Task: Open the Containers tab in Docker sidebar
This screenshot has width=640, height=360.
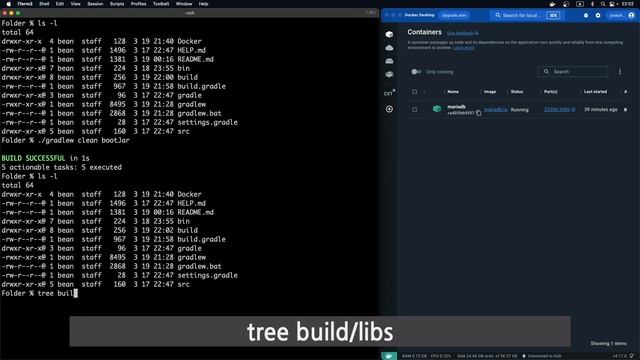Action: pyautogui.click(x=389, y=34)
